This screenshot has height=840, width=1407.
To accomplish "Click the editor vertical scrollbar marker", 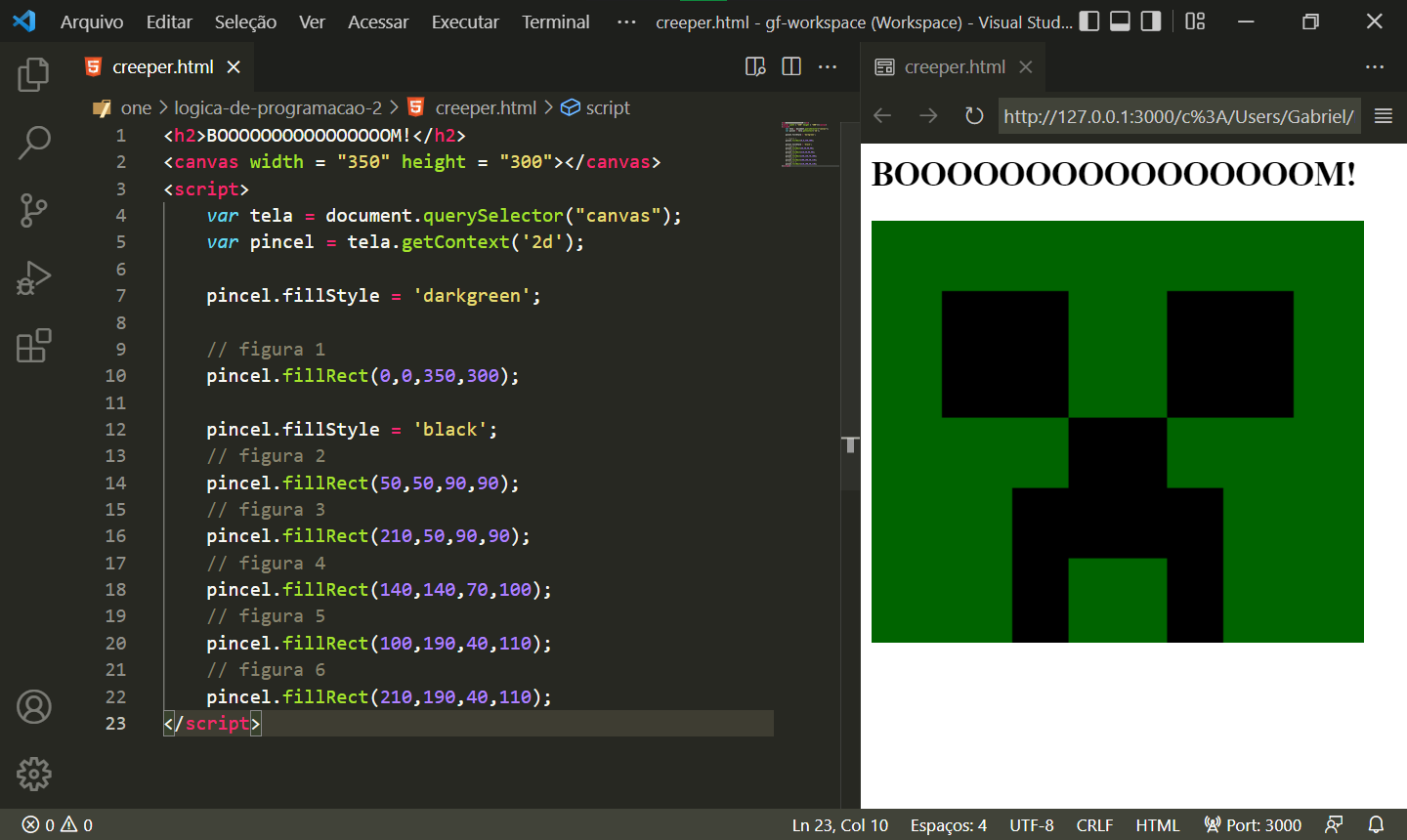I will click(x=850, y=445).
